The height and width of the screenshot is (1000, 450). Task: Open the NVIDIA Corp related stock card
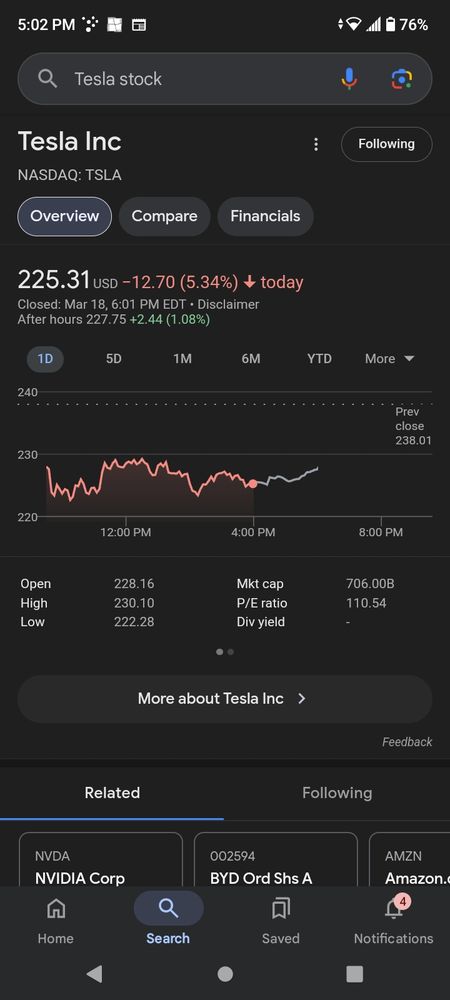[101, 859]
